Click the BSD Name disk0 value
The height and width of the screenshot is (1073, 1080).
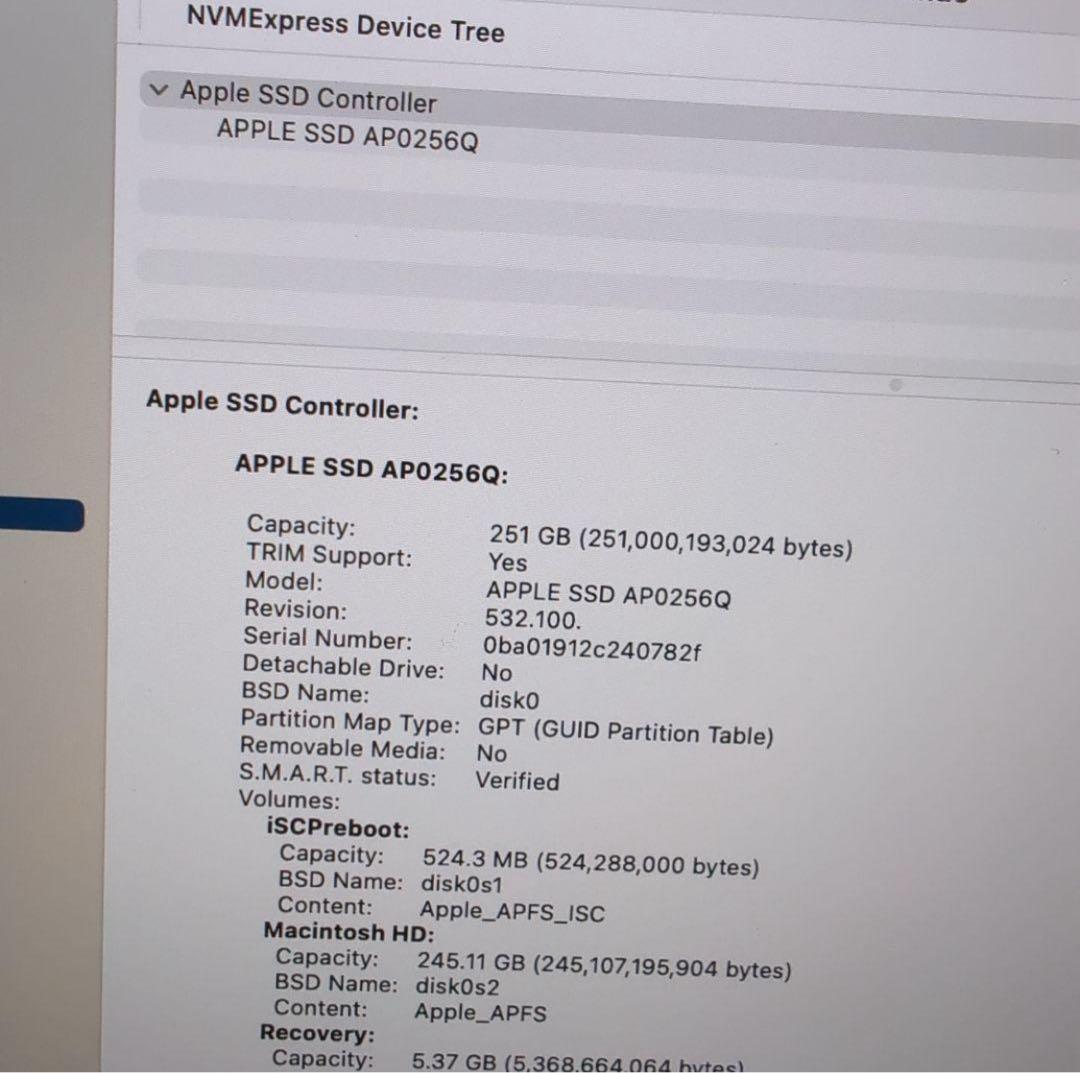[508, 700]
